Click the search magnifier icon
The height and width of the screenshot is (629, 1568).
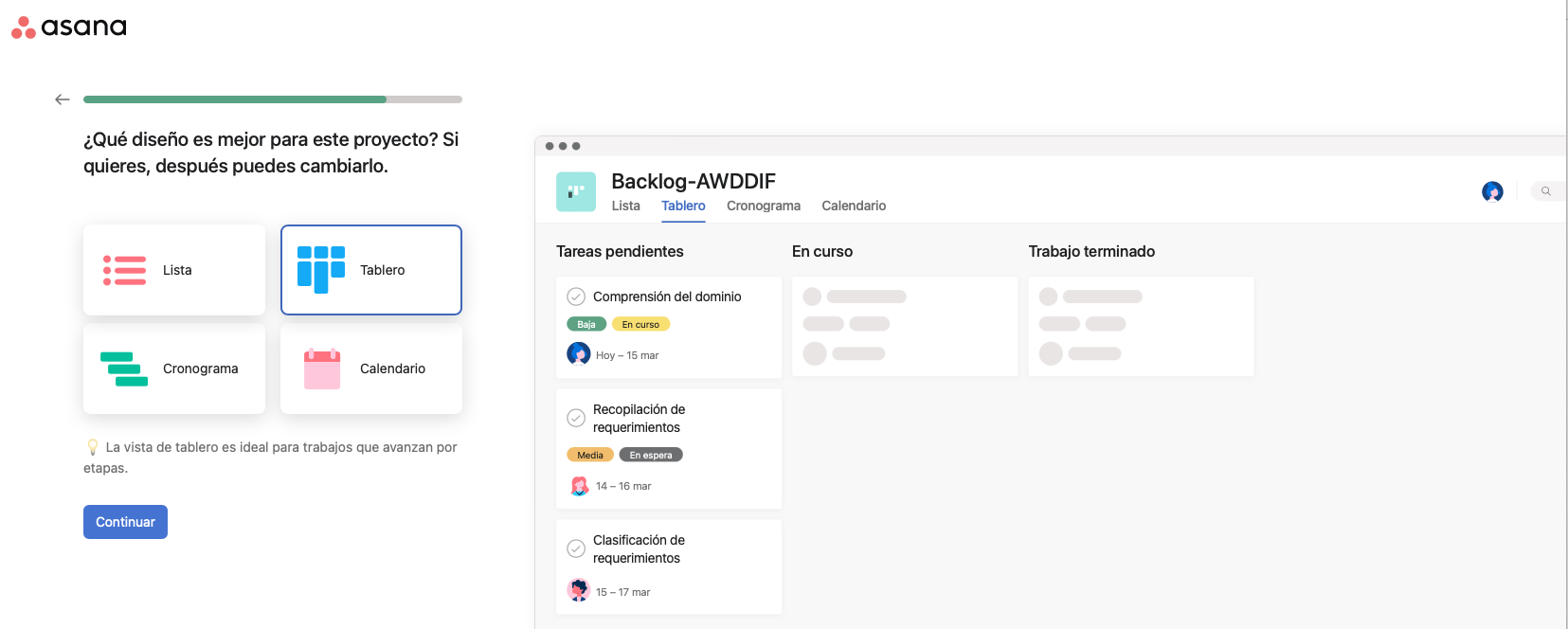(1545, 191)
